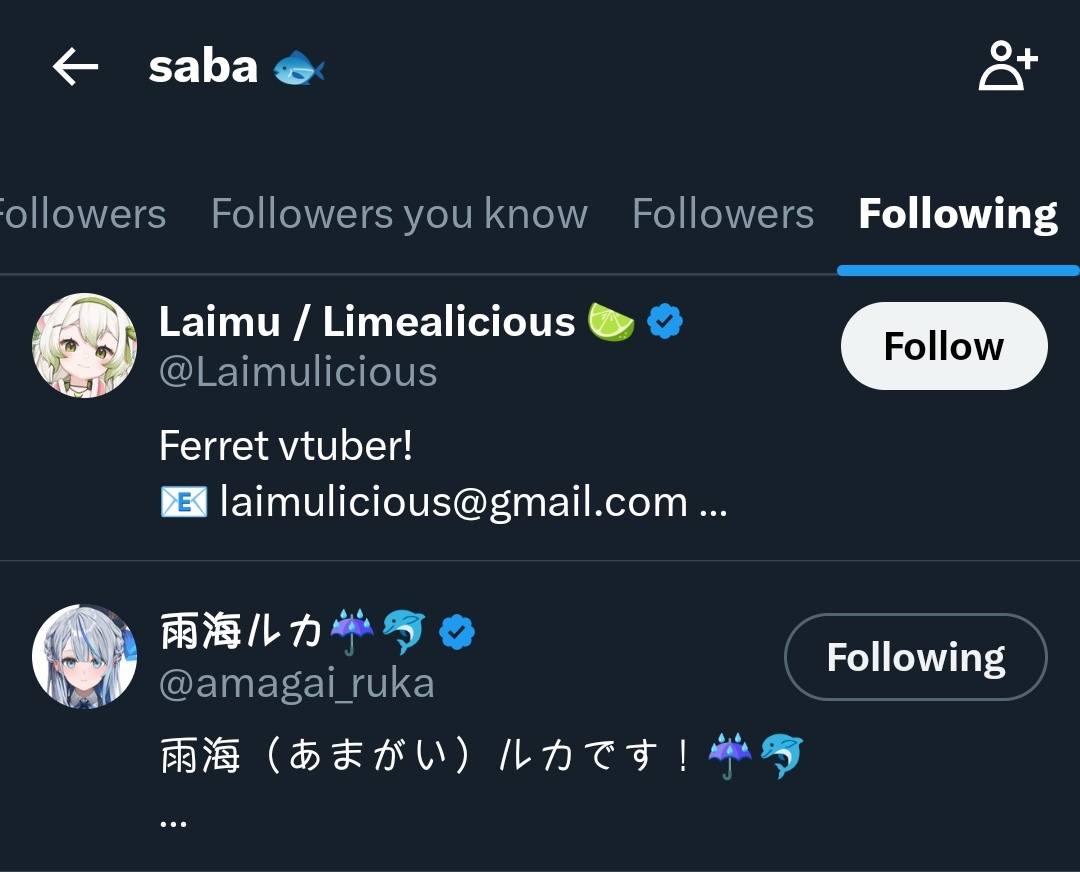Click the fish emoji beside saba

(x=299, y=68)
